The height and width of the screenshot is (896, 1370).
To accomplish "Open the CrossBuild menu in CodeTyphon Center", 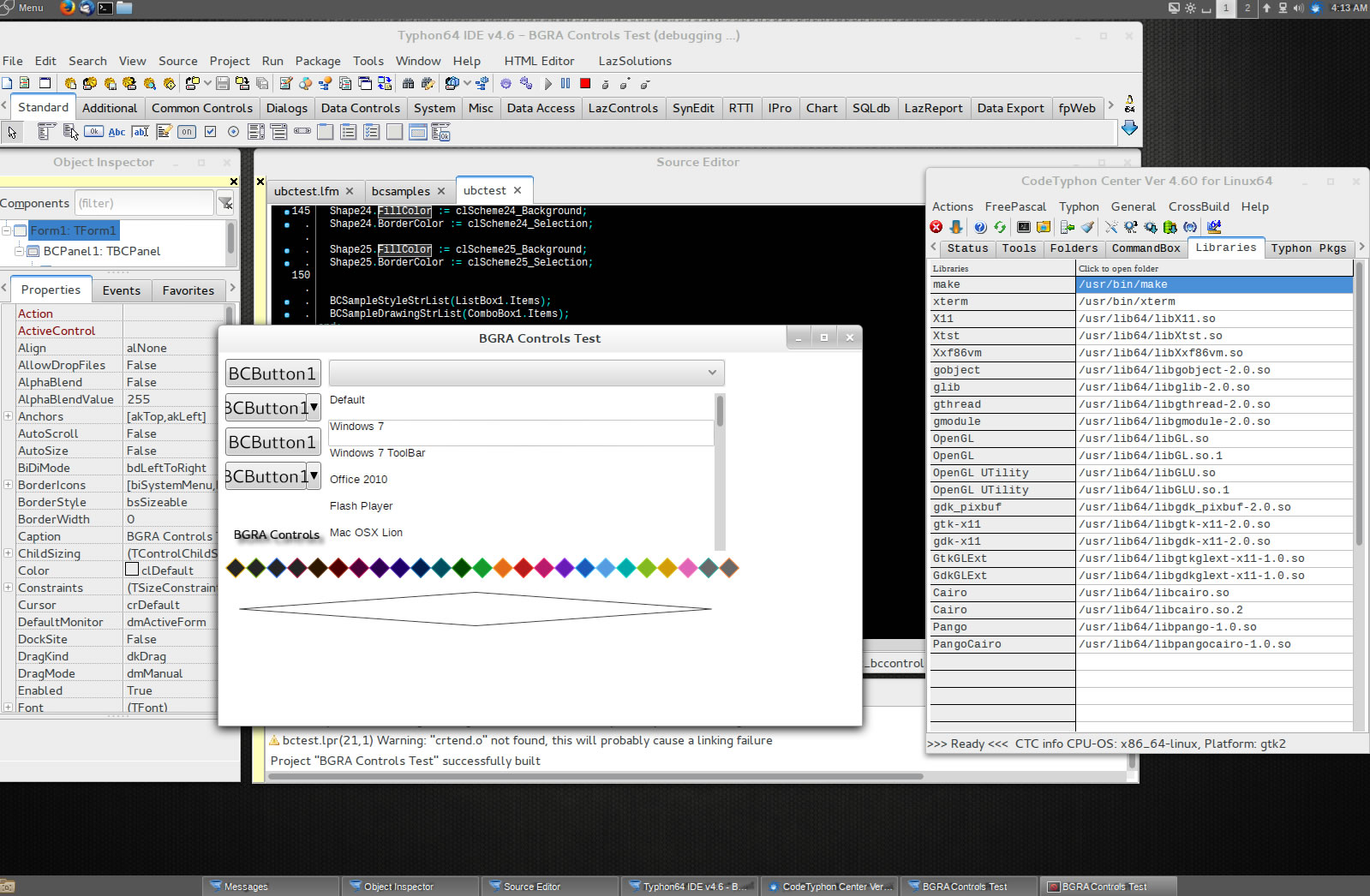I will tap(1199, 206).
